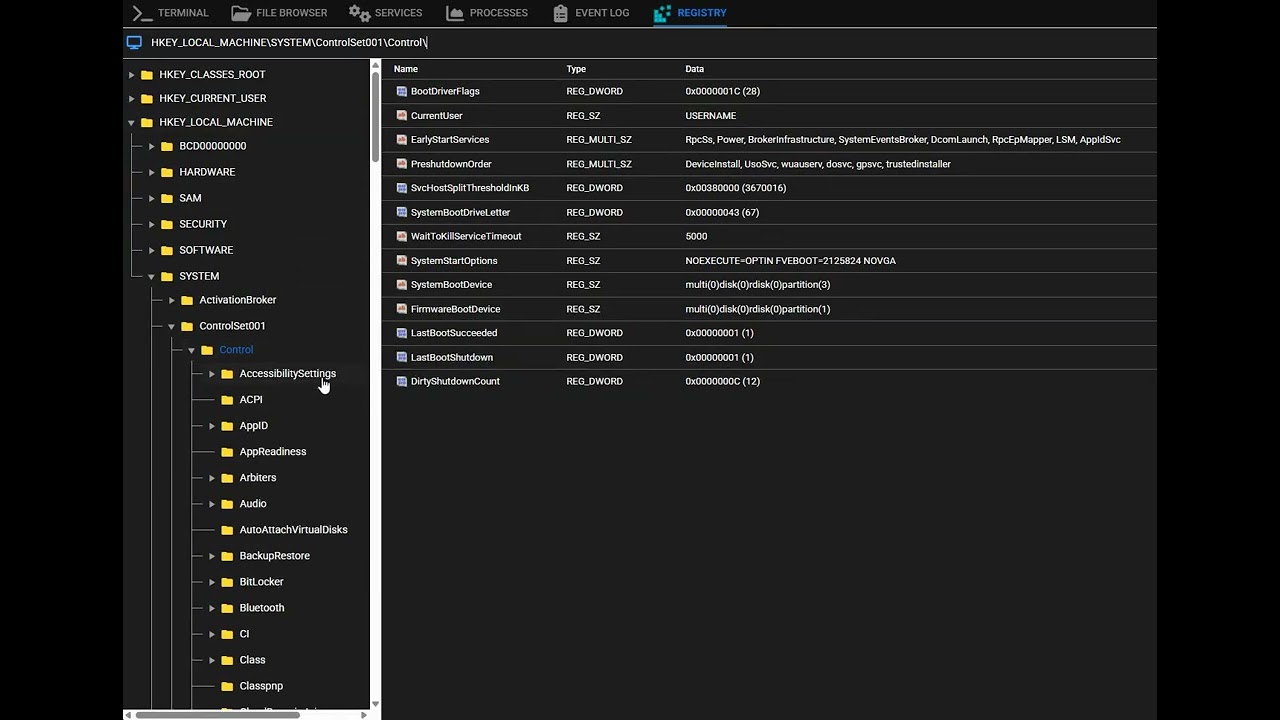Select the Arbiters key
This screenshot has width=1280, height=720.
click(257, 478)
